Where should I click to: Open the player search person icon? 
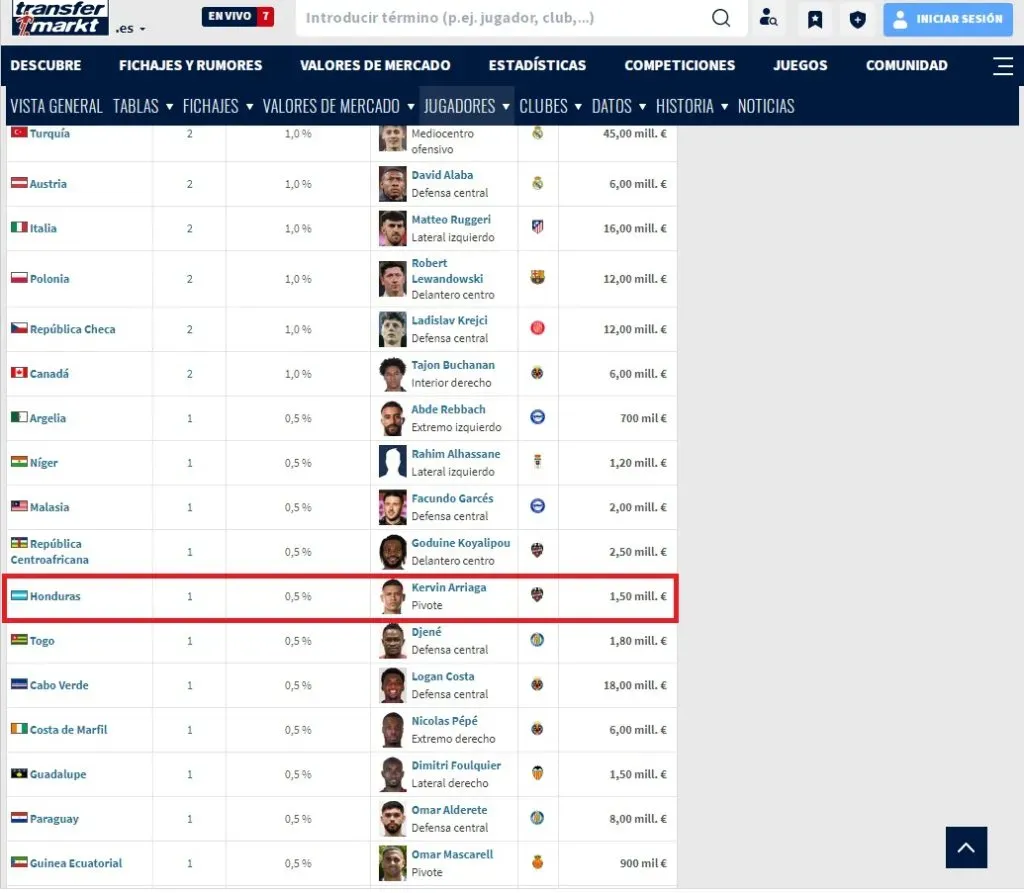(x=768, y=18)
